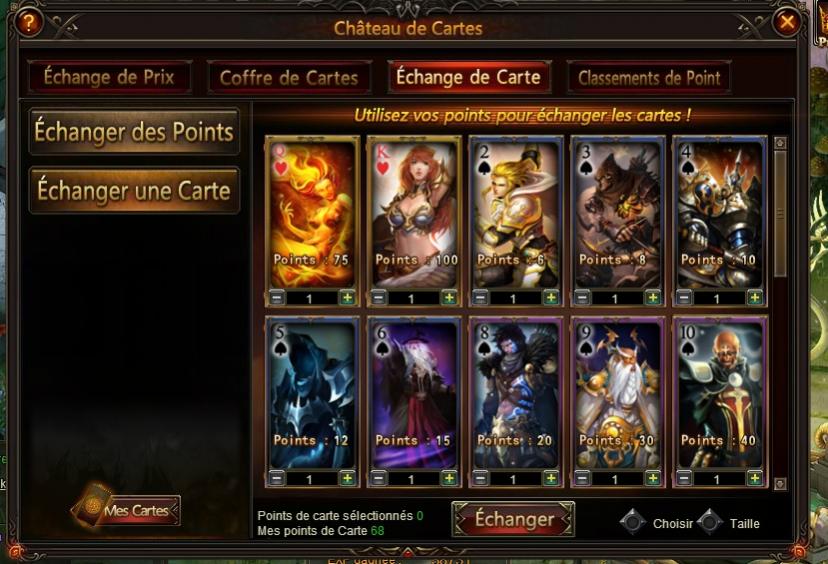Go to Classements de Point tab

pyautogui.click(x=649, y=78)
